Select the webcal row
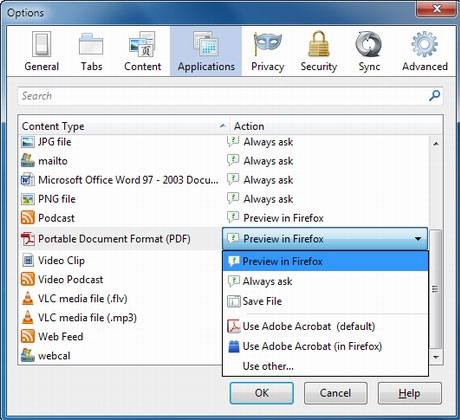460x420 pixels. click(120, 355)
